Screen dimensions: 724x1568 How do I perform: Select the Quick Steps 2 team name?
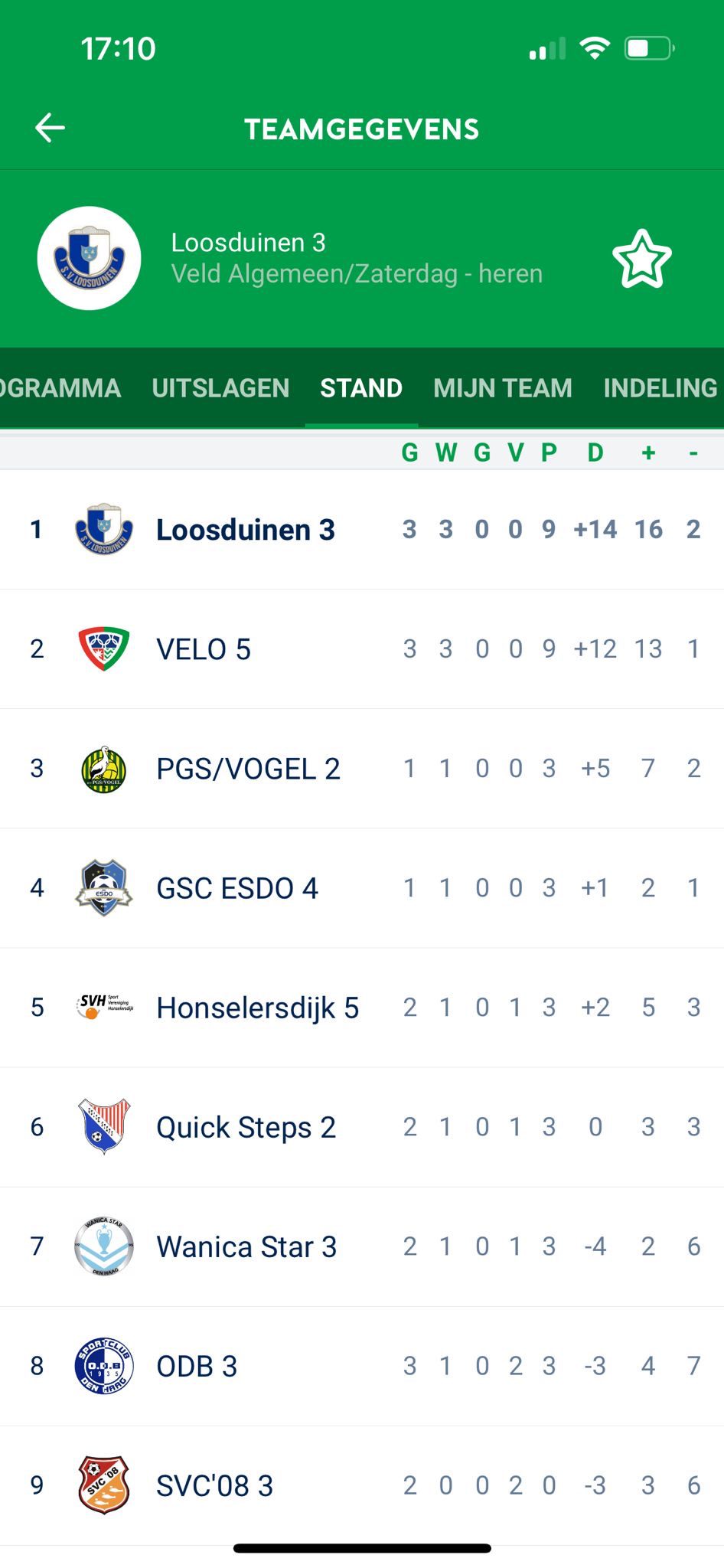coord(246,1128)
